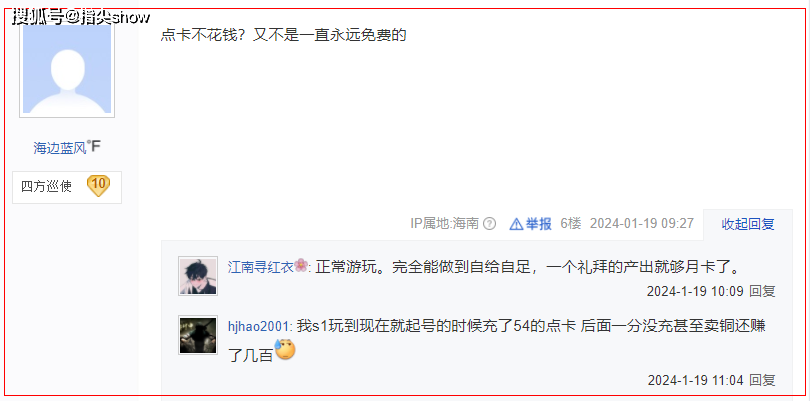Select the post timestamp 2024-01-19 09:27

pyautogui.click(x=642, y=224)
